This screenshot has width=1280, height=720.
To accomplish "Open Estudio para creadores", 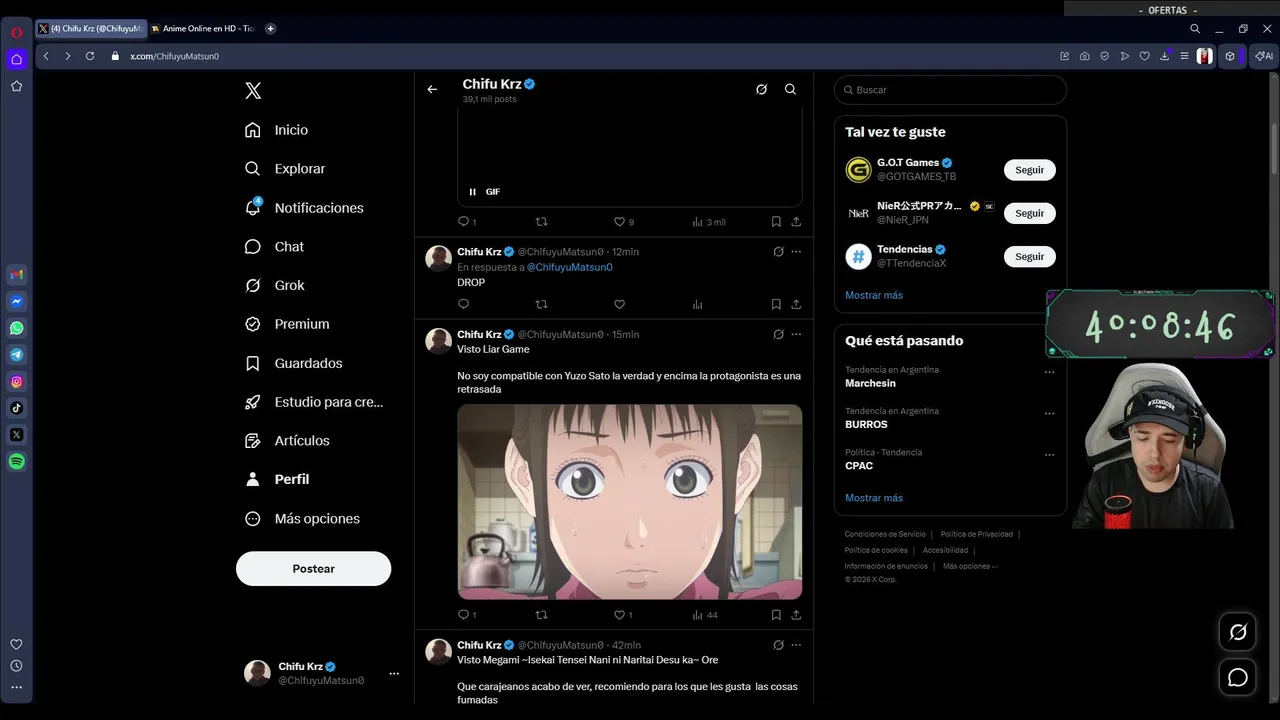I will tap(314, 402).
